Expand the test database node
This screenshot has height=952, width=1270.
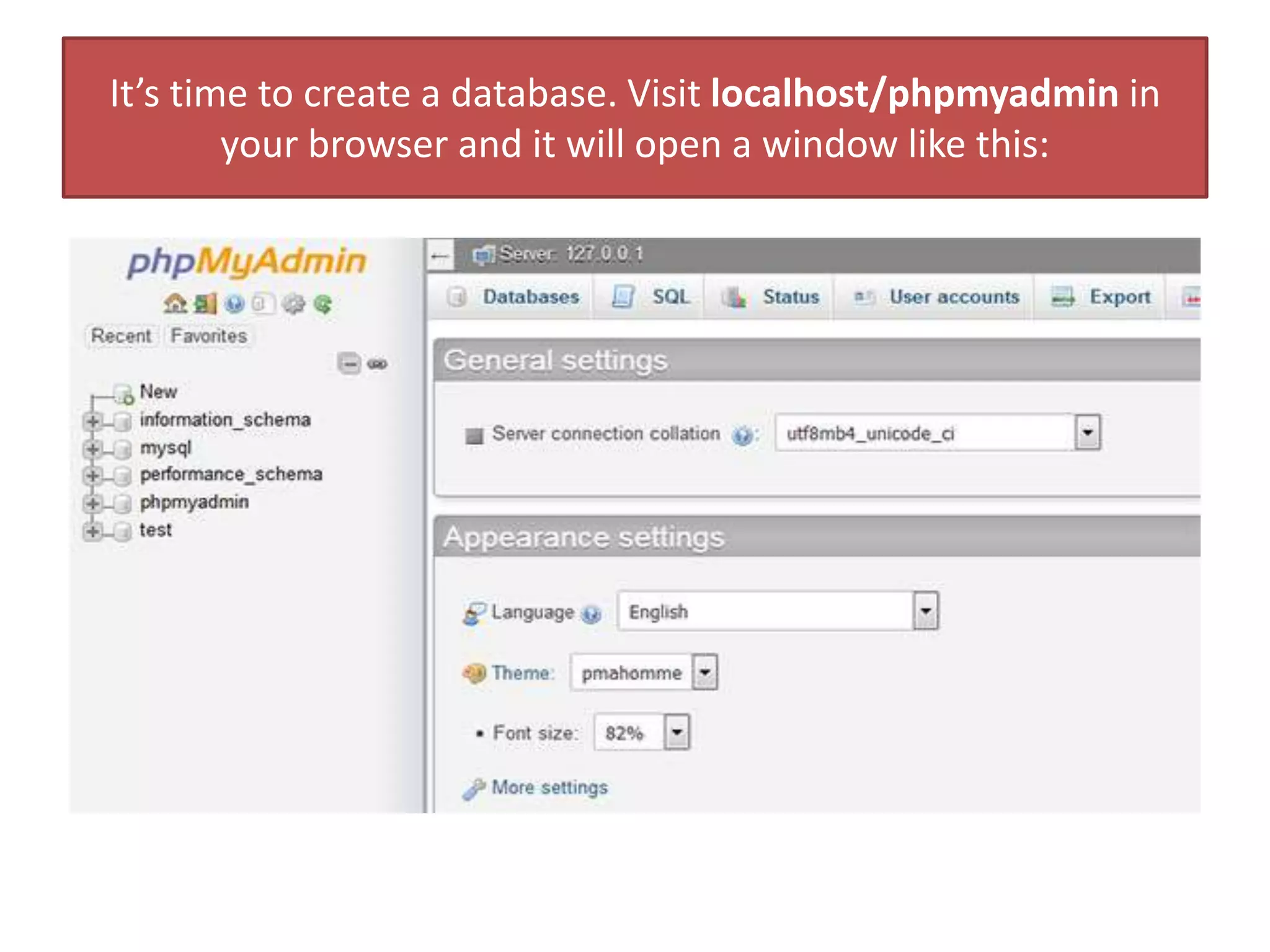(92, 531)
